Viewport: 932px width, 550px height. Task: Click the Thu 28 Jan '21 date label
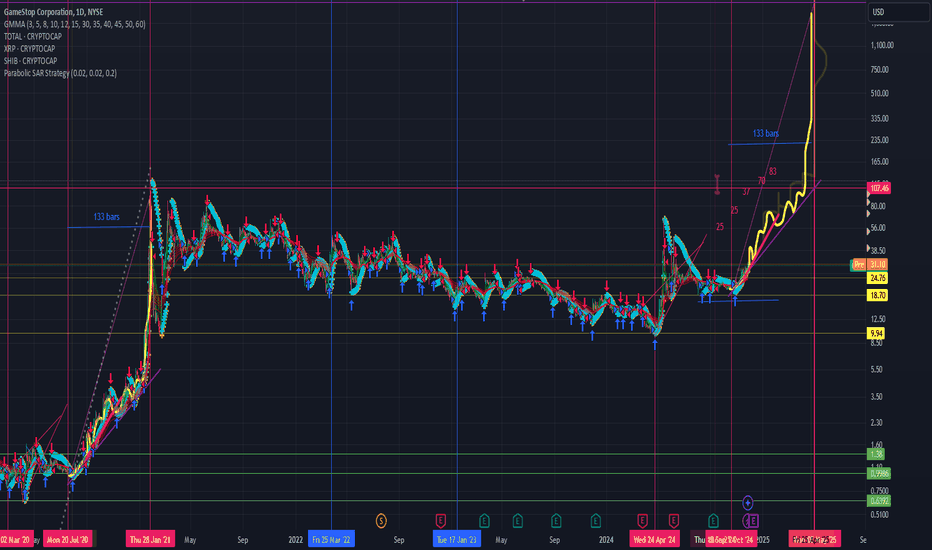pos(150,539)
